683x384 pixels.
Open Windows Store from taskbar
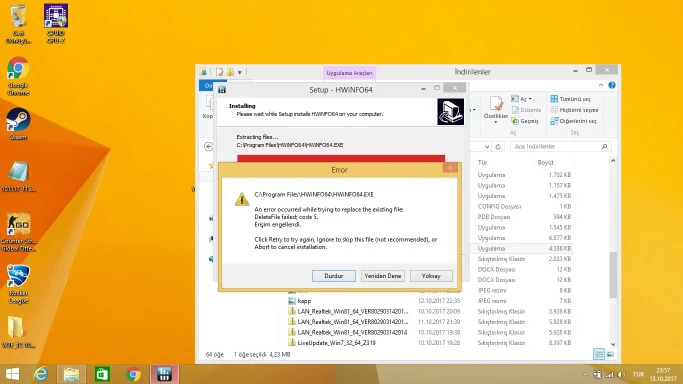pos(102,374)
